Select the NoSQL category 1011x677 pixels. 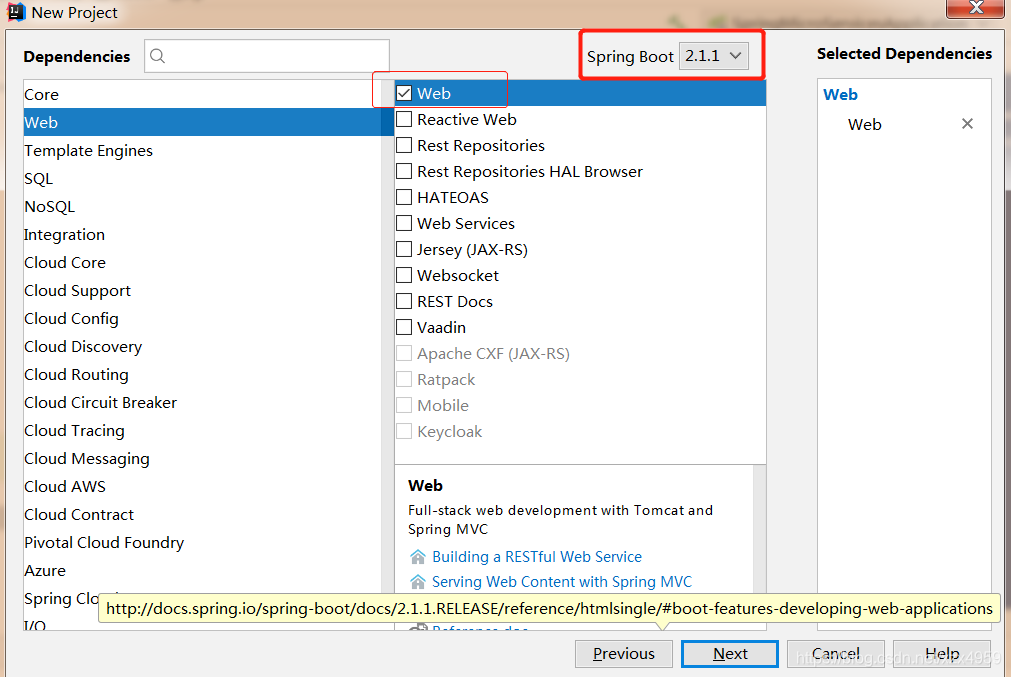pyautogui.click(x=50, y=206)
